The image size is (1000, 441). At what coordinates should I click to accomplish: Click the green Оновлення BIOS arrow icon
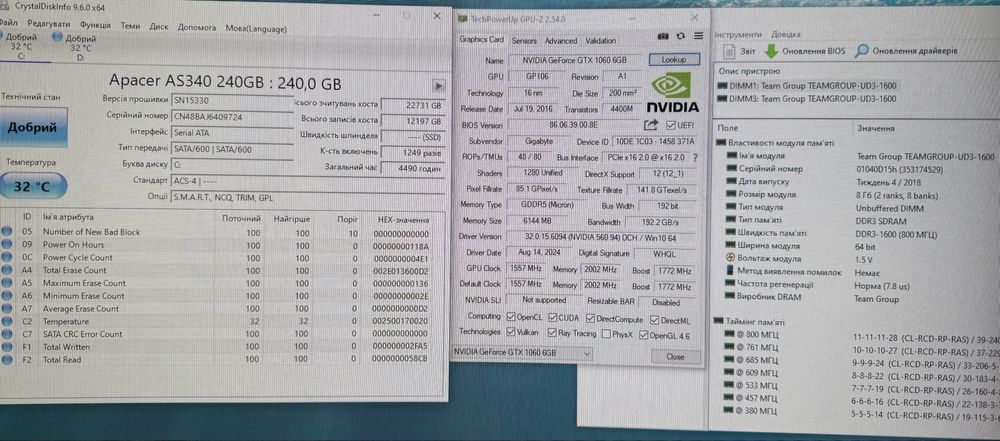(772, 51)
